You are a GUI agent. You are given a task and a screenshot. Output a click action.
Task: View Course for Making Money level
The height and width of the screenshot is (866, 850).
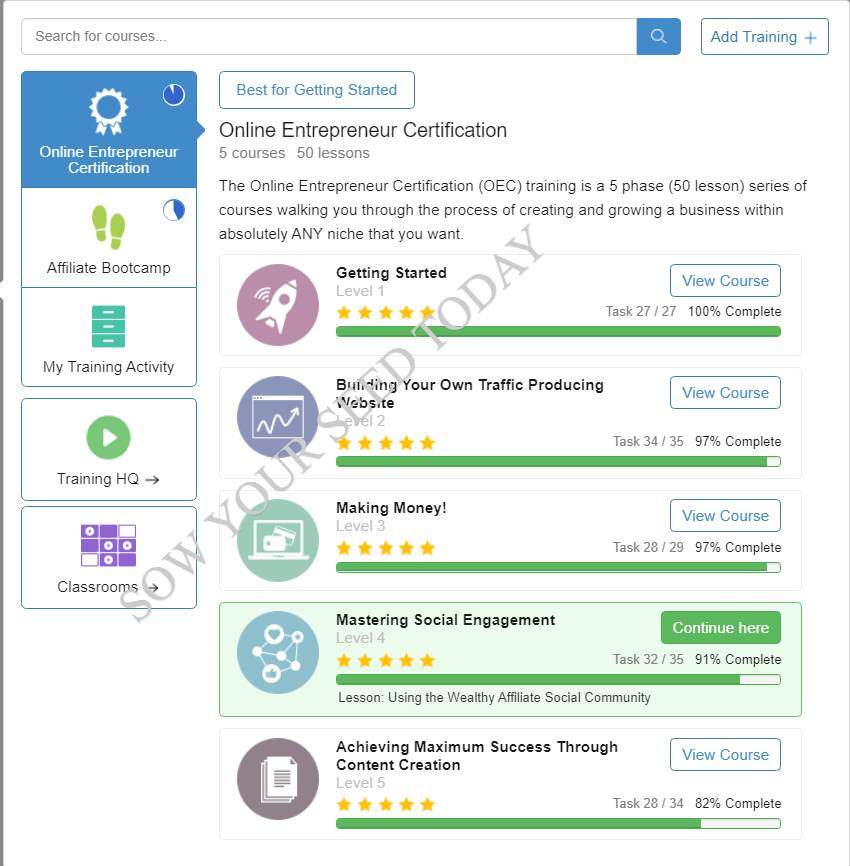[x=725, y=516]
